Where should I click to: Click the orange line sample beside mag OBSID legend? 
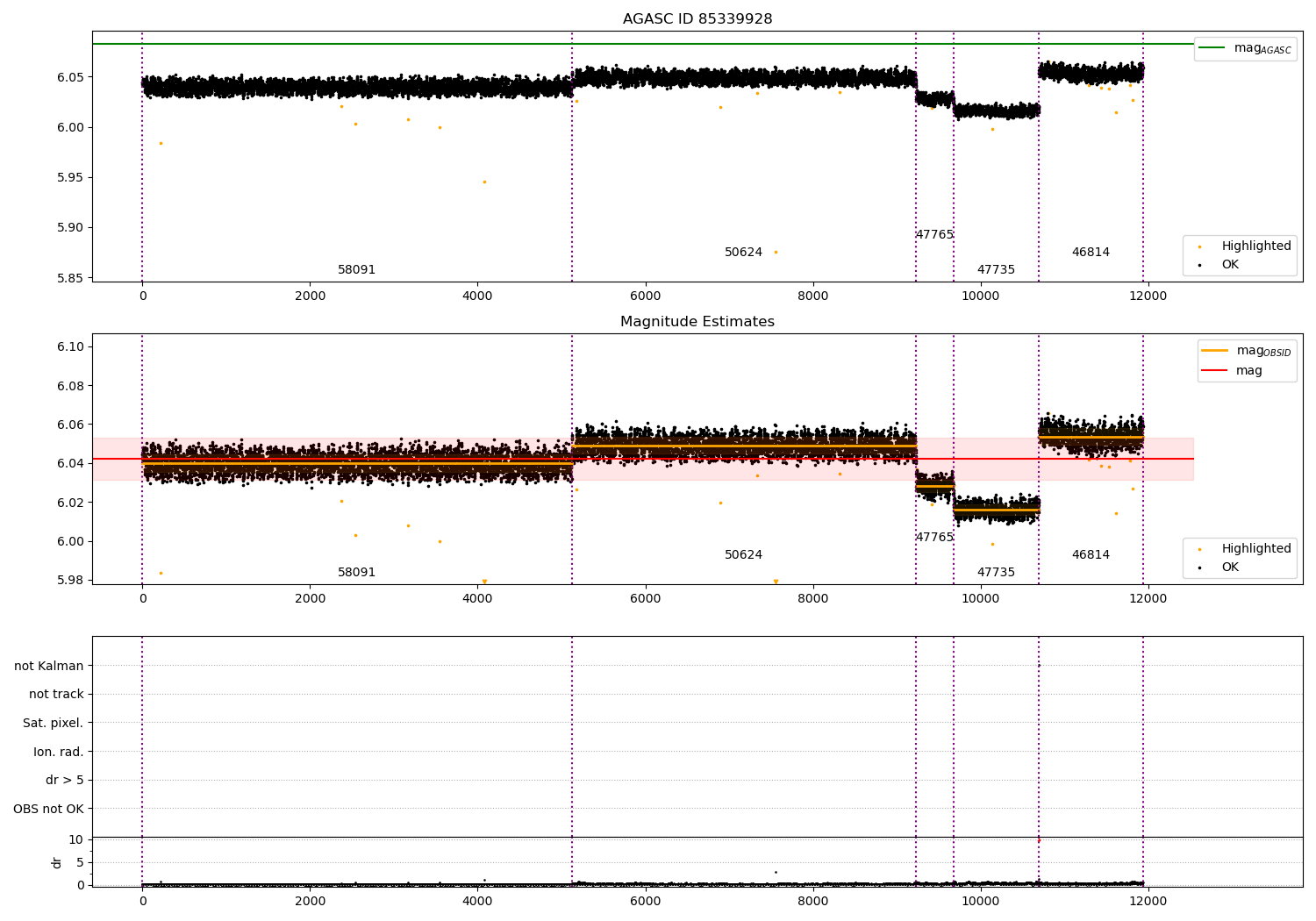click(1214, 350)
